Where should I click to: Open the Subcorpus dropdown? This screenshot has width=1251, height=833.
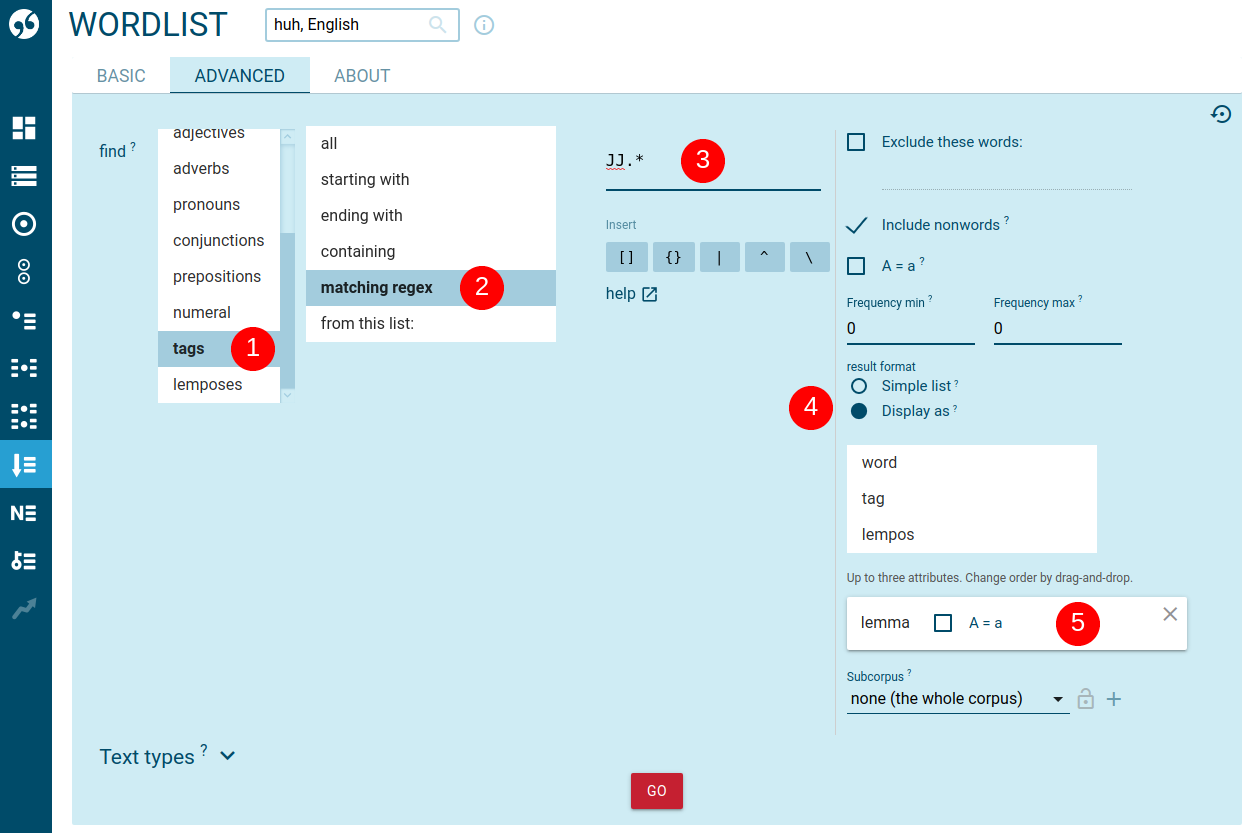pos(957,699)
